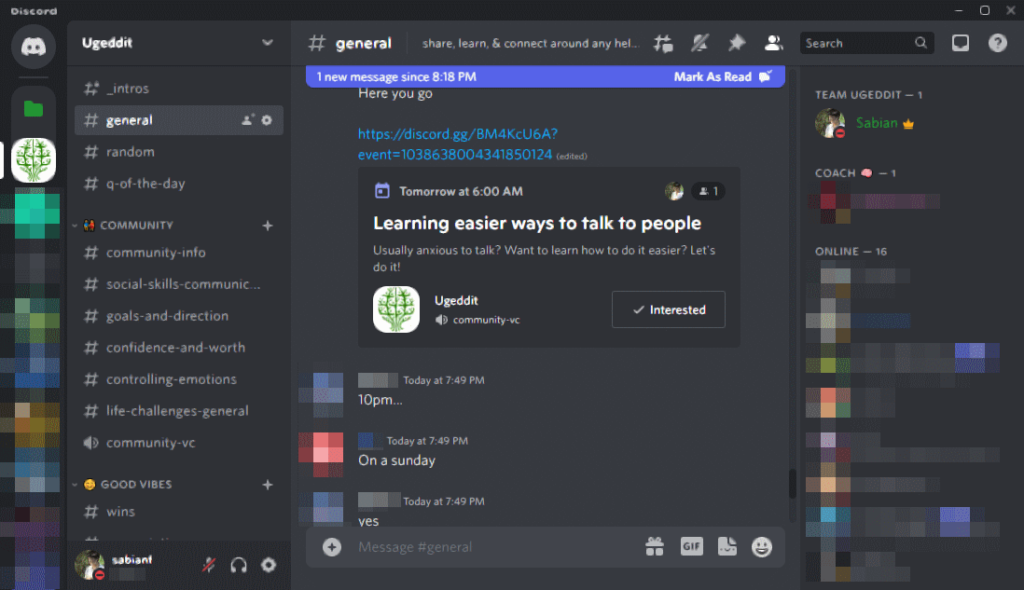Open community-vc link in event card
The image size is (1024, 590).
point(478,320)
